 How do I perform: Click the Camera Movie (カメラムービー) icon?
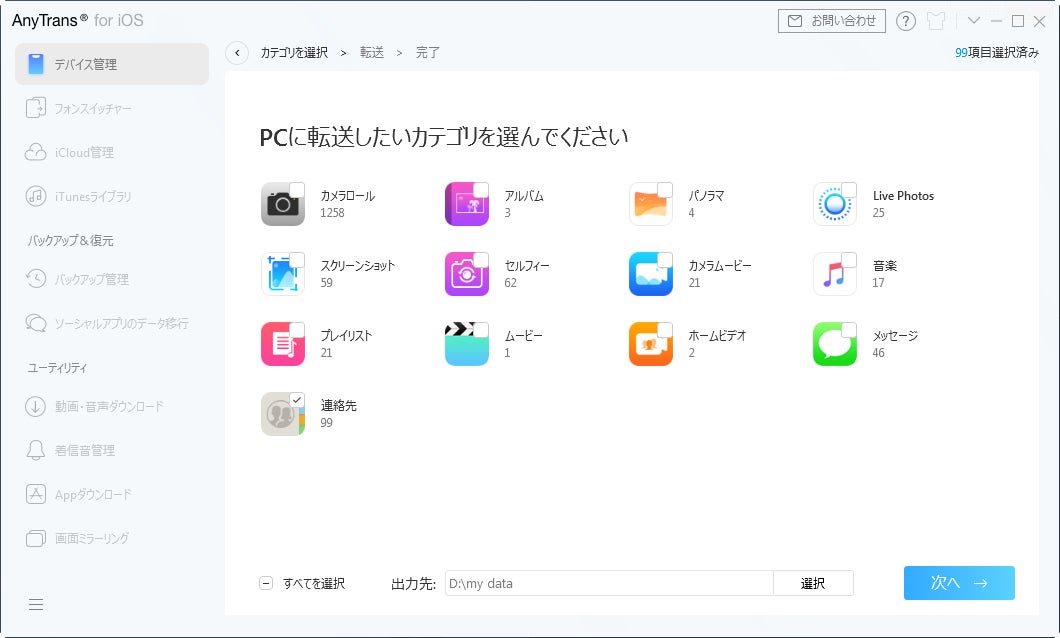[650, 274]
